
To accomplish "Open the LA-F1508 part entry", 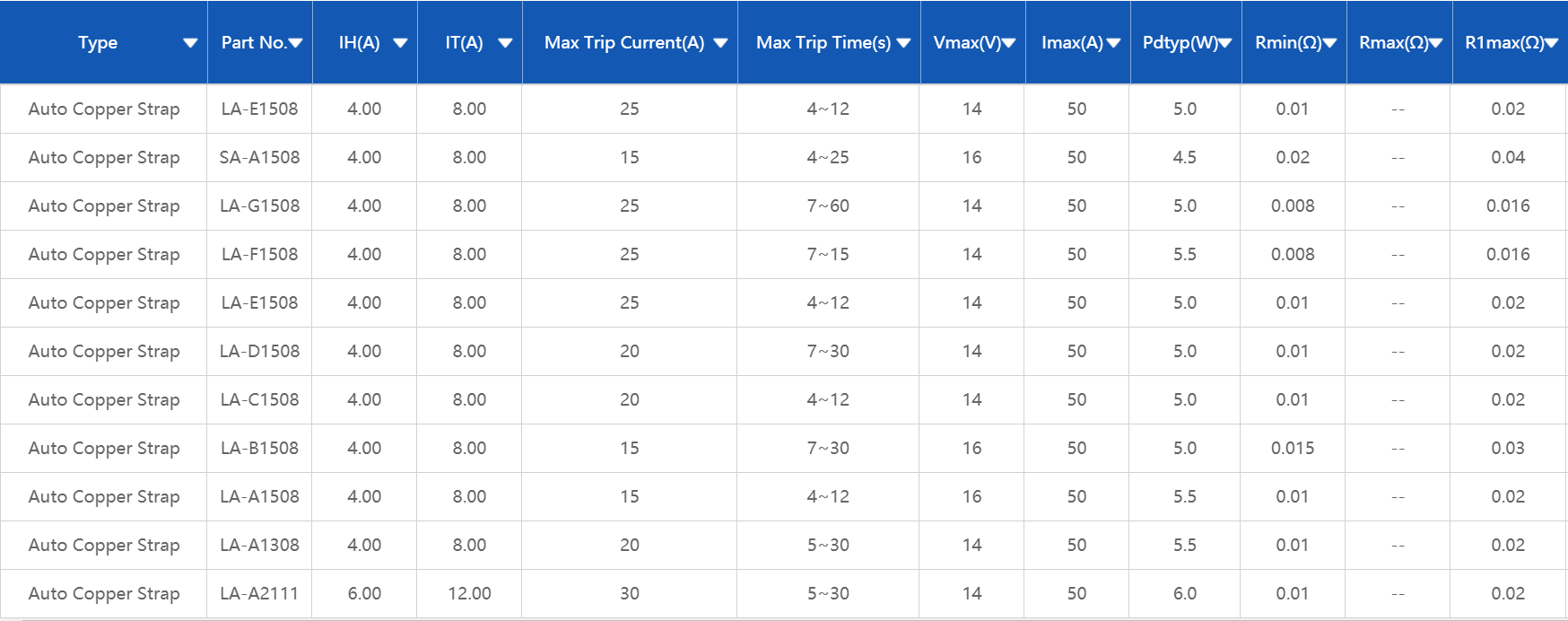I will (259, 254).
